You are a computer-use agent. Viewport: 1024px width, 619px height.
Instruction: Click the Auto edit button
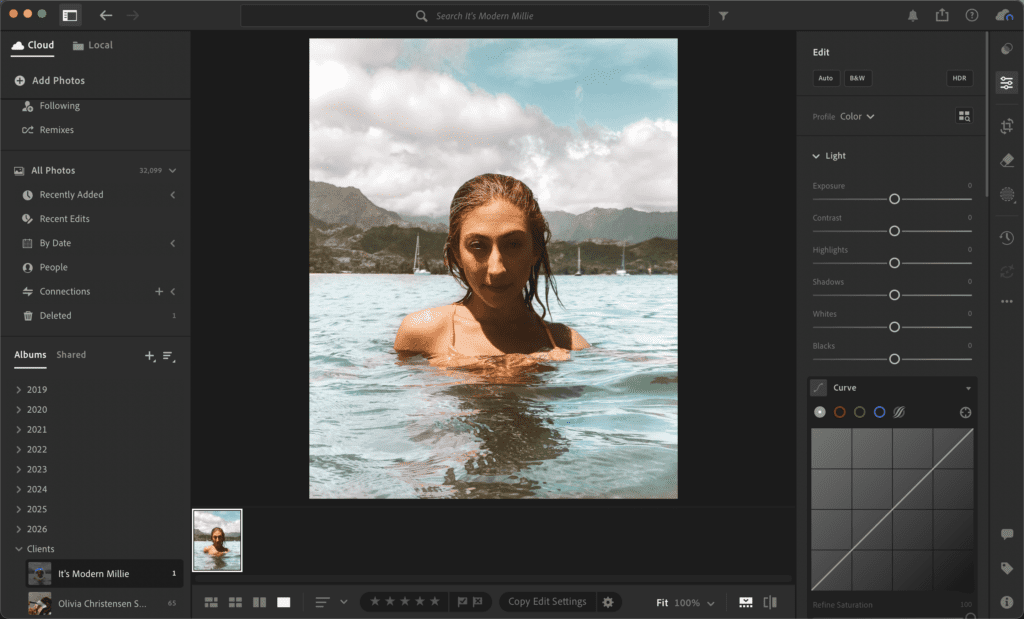(825, 78)
